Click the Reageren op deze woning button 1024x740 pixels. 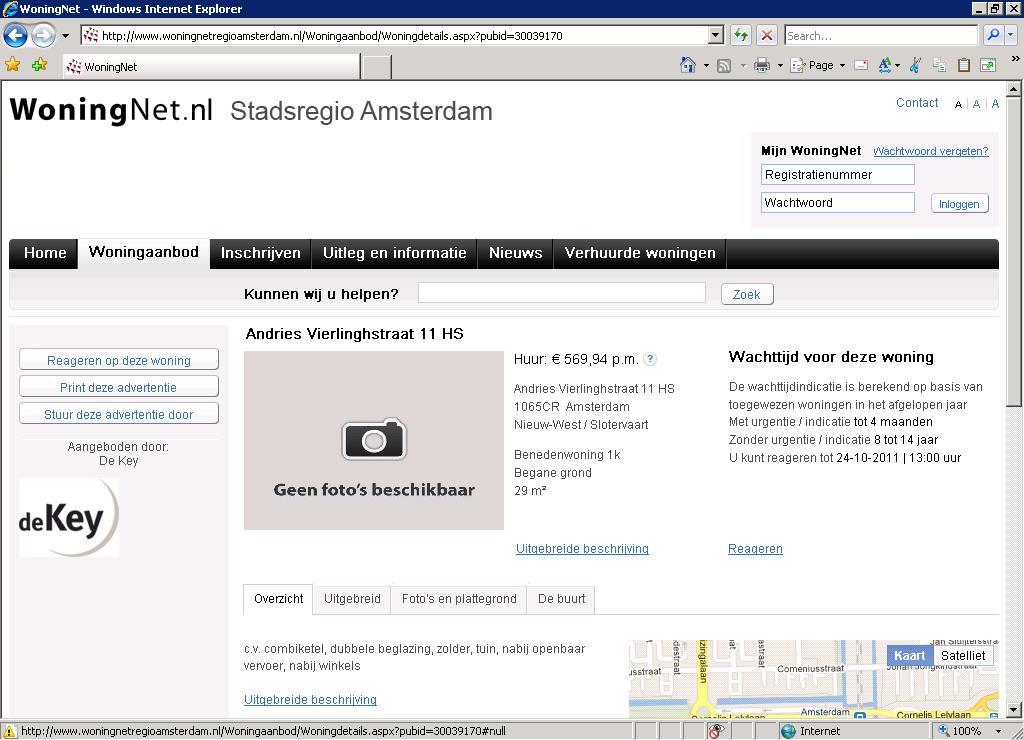click(119, 360)
